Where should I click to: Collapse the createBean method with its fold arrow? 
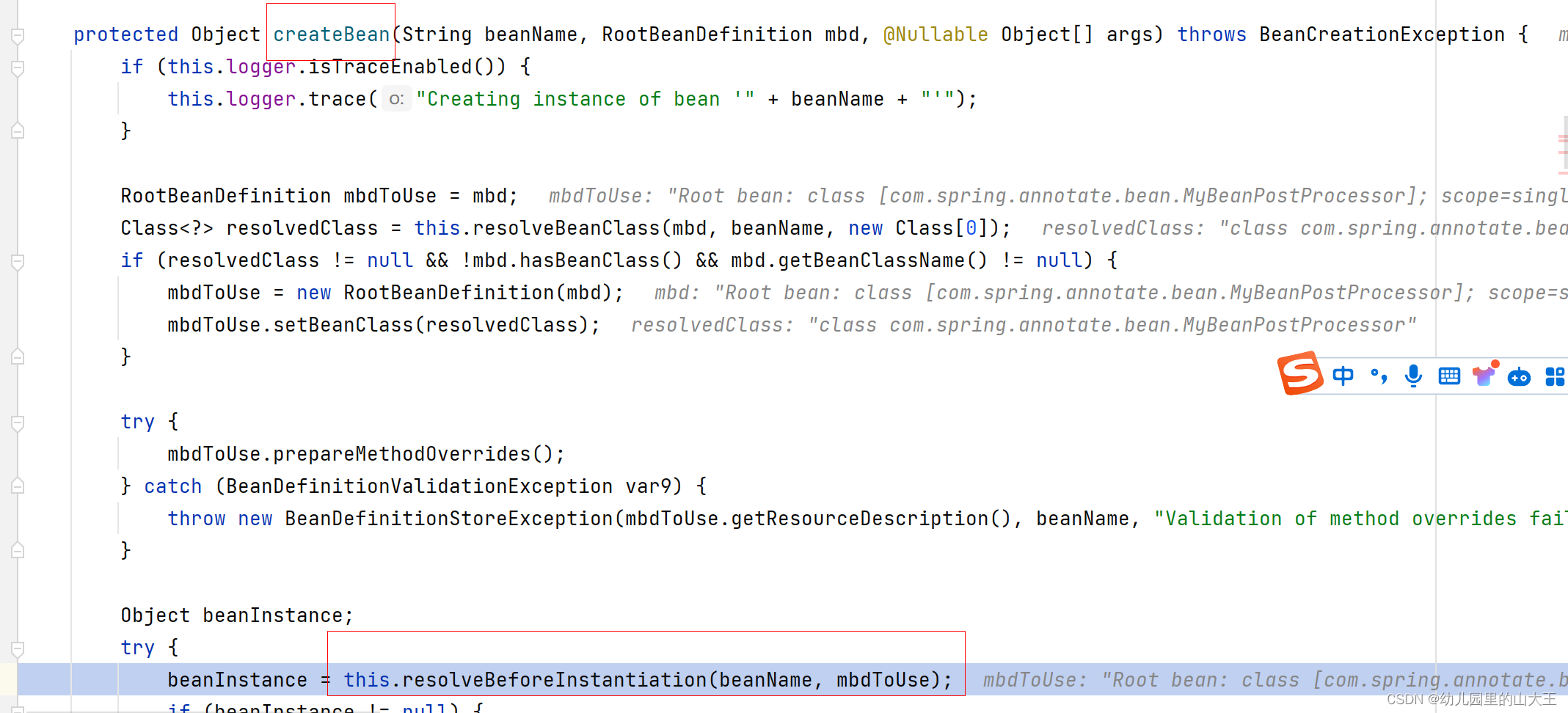(x=16, y=34)
